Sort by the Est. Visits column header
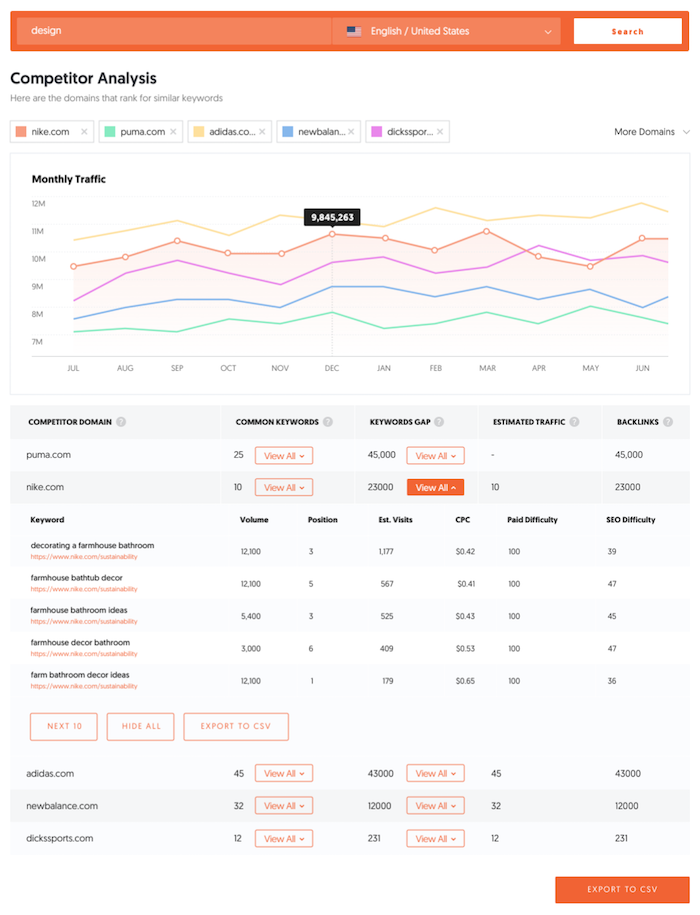 pos(396,520)
